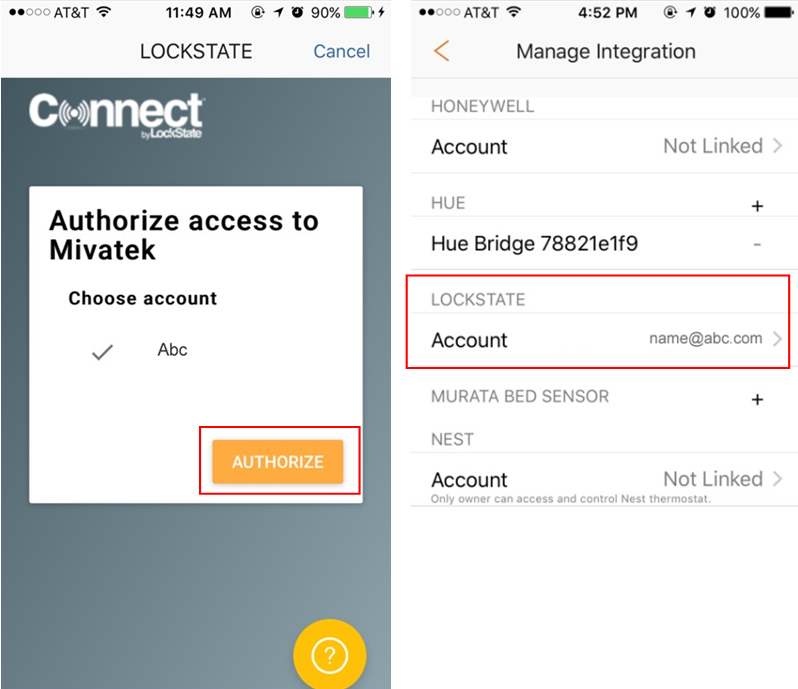Tap the Manage Integration title
This screenshot has height=689, width=798.
coord(606,51)
